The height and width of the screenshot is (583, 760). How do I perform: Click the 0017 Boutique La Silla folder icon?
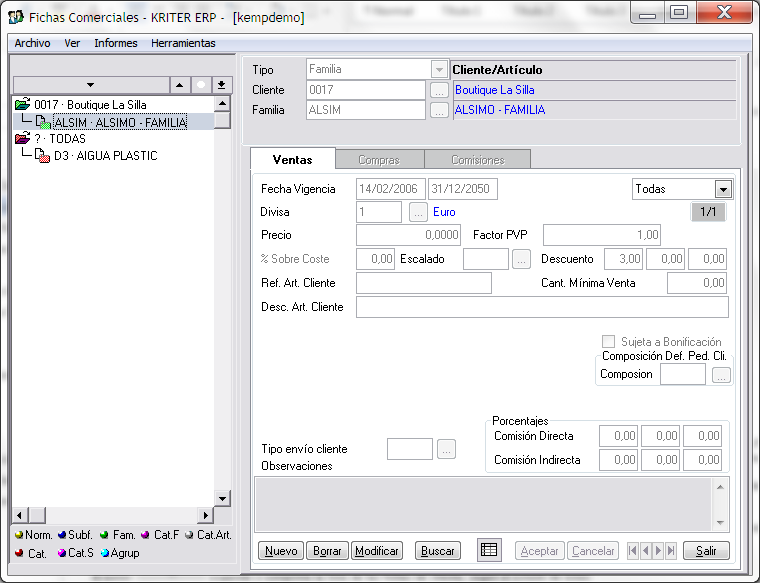coord(22,104)
